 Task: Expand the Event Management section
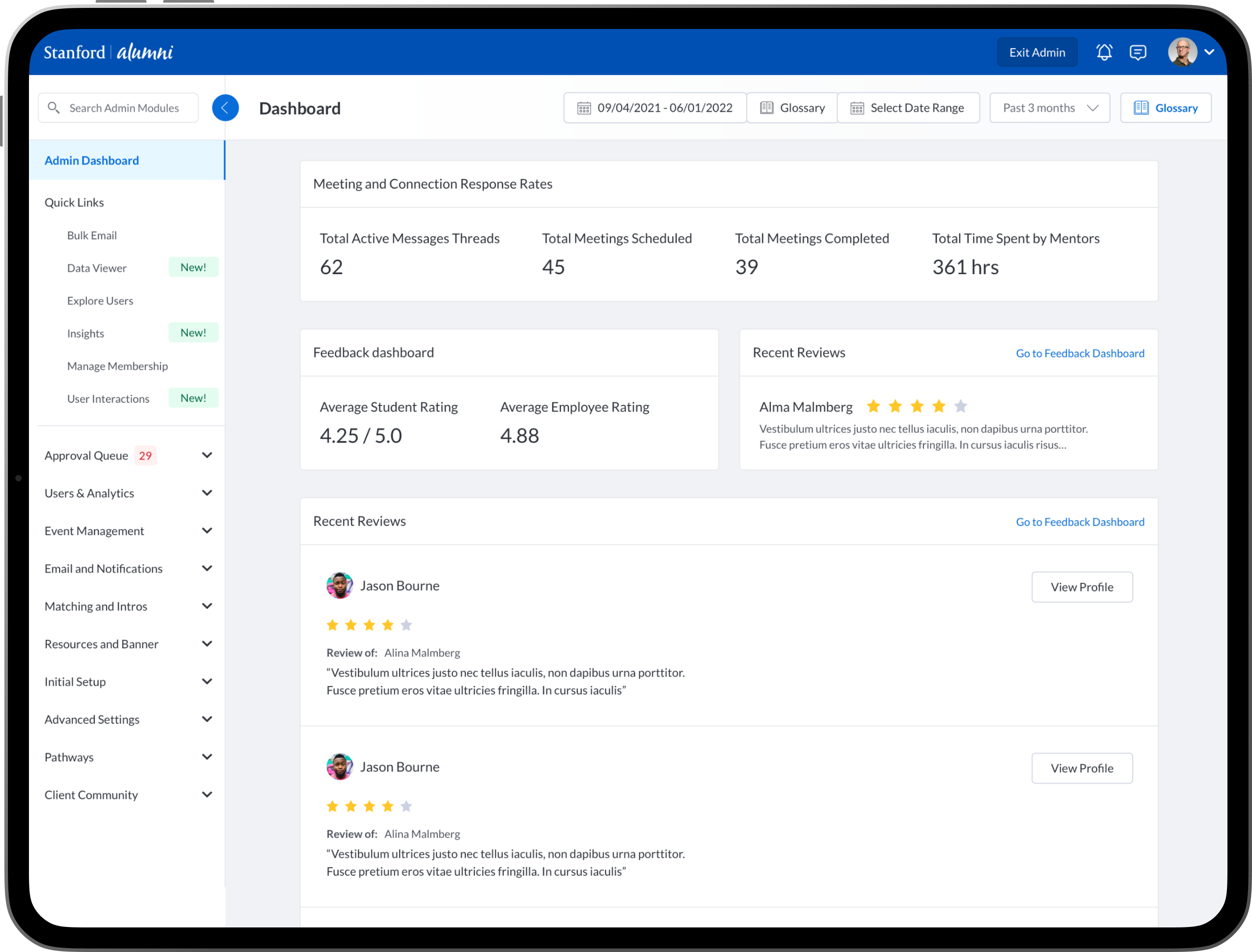click(x=207, y=530)
